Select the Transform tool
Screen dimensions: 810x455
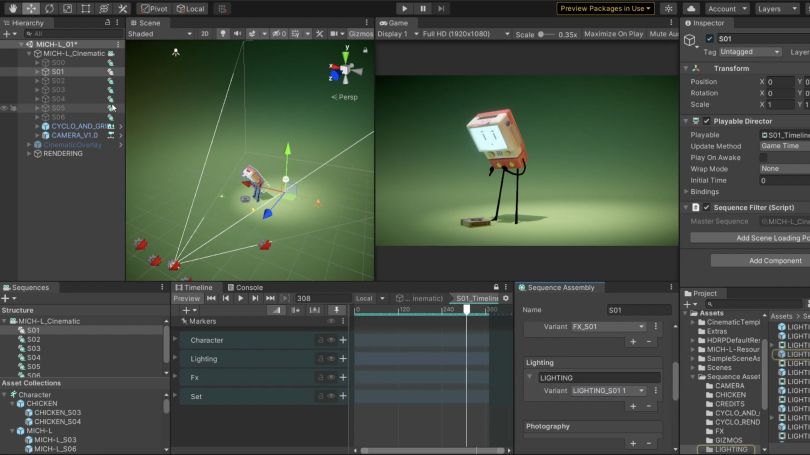point(104,8)
